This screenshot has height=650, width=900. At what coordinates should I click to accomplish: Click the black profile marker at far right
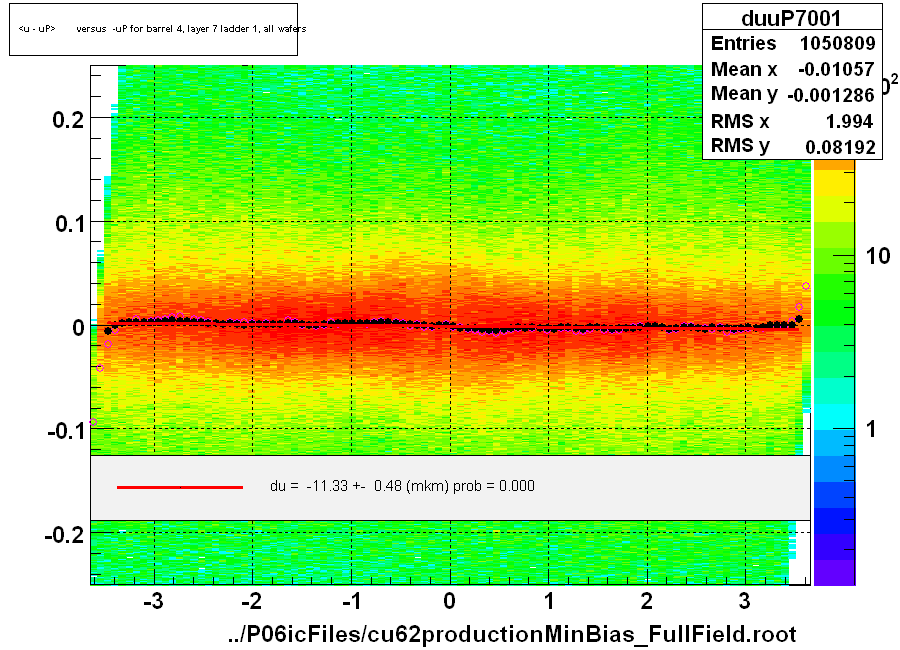[x=799, y=319]
